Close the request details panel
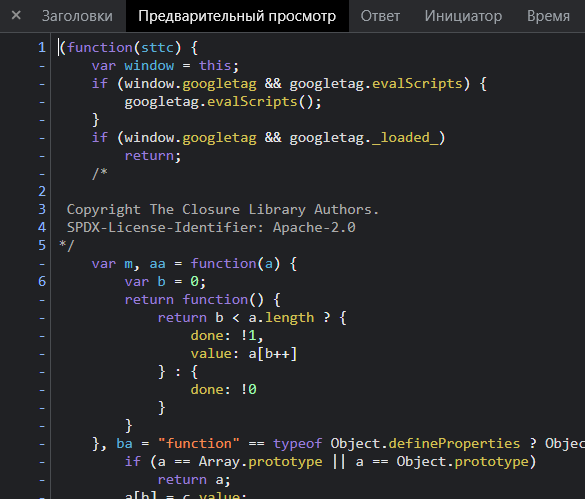The width and height of the screenshot is (585, 499). (16, 16)
